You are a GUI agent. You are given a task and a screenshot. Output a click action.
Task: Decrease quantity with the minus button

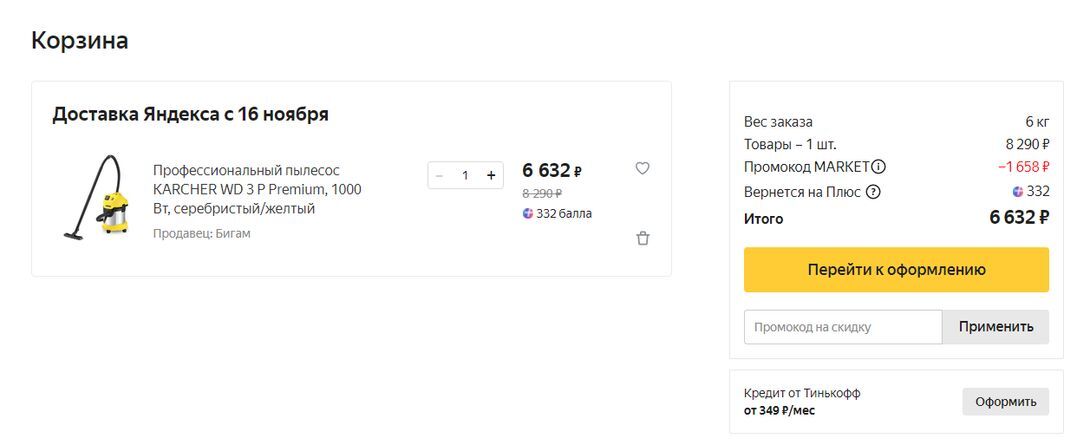(x=439, y=175)
